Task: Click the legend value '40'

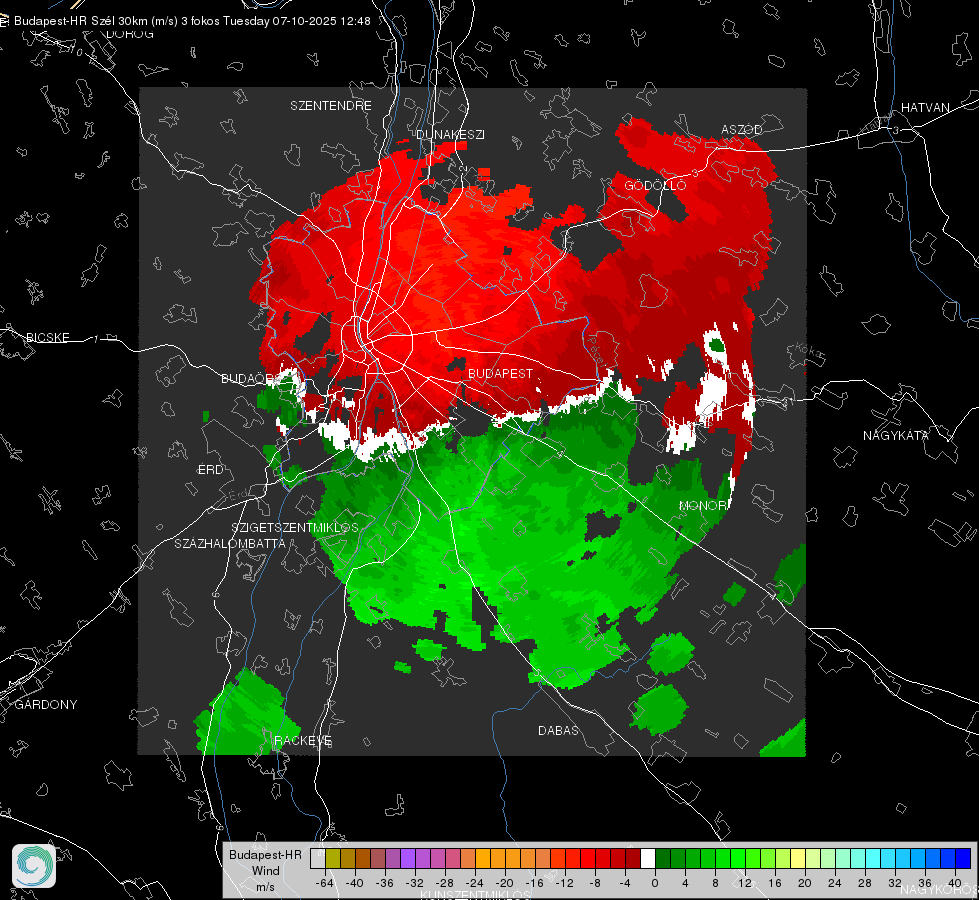Action: 954,883
